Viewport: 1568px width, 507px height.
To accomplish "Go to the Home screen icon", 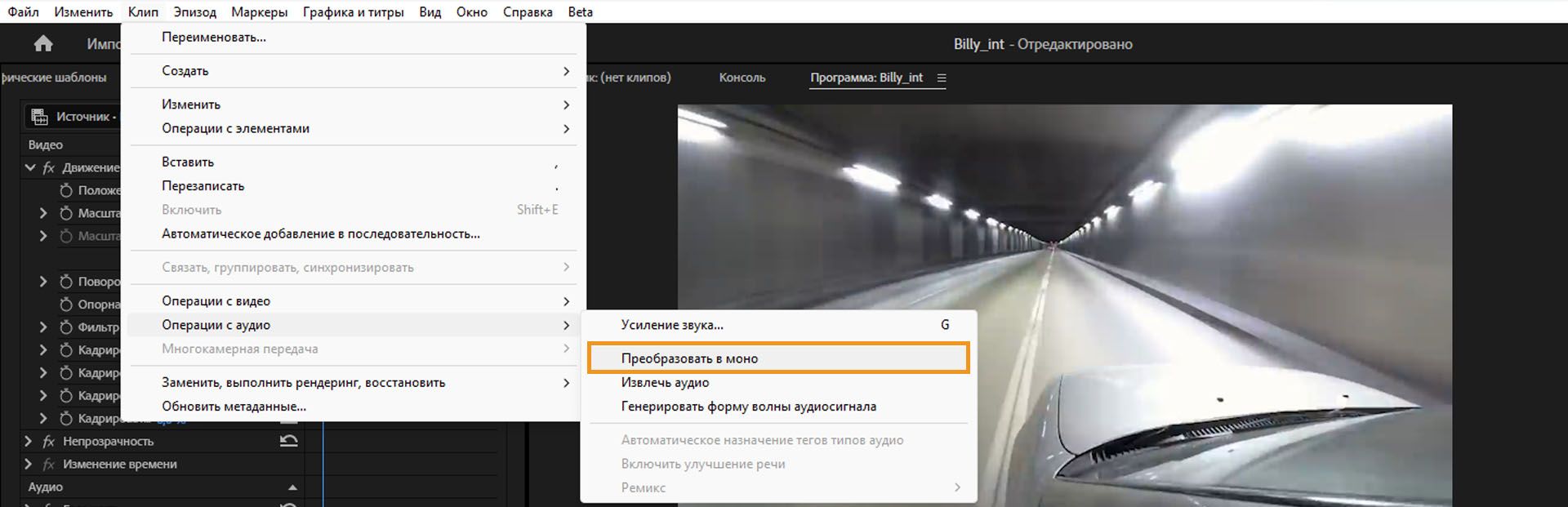I will (43, 43).
